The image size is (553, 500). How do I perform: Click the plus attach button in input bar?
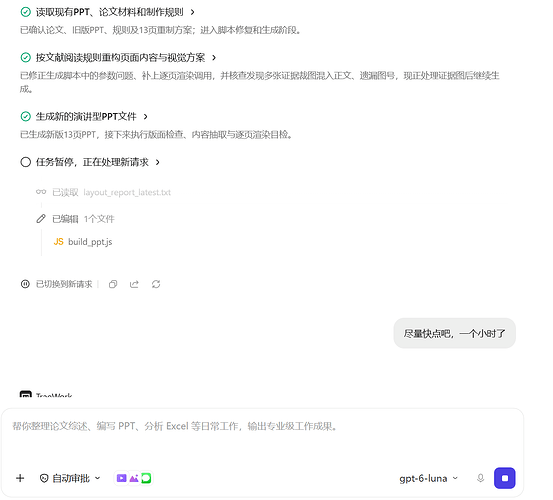coord(20,478)
